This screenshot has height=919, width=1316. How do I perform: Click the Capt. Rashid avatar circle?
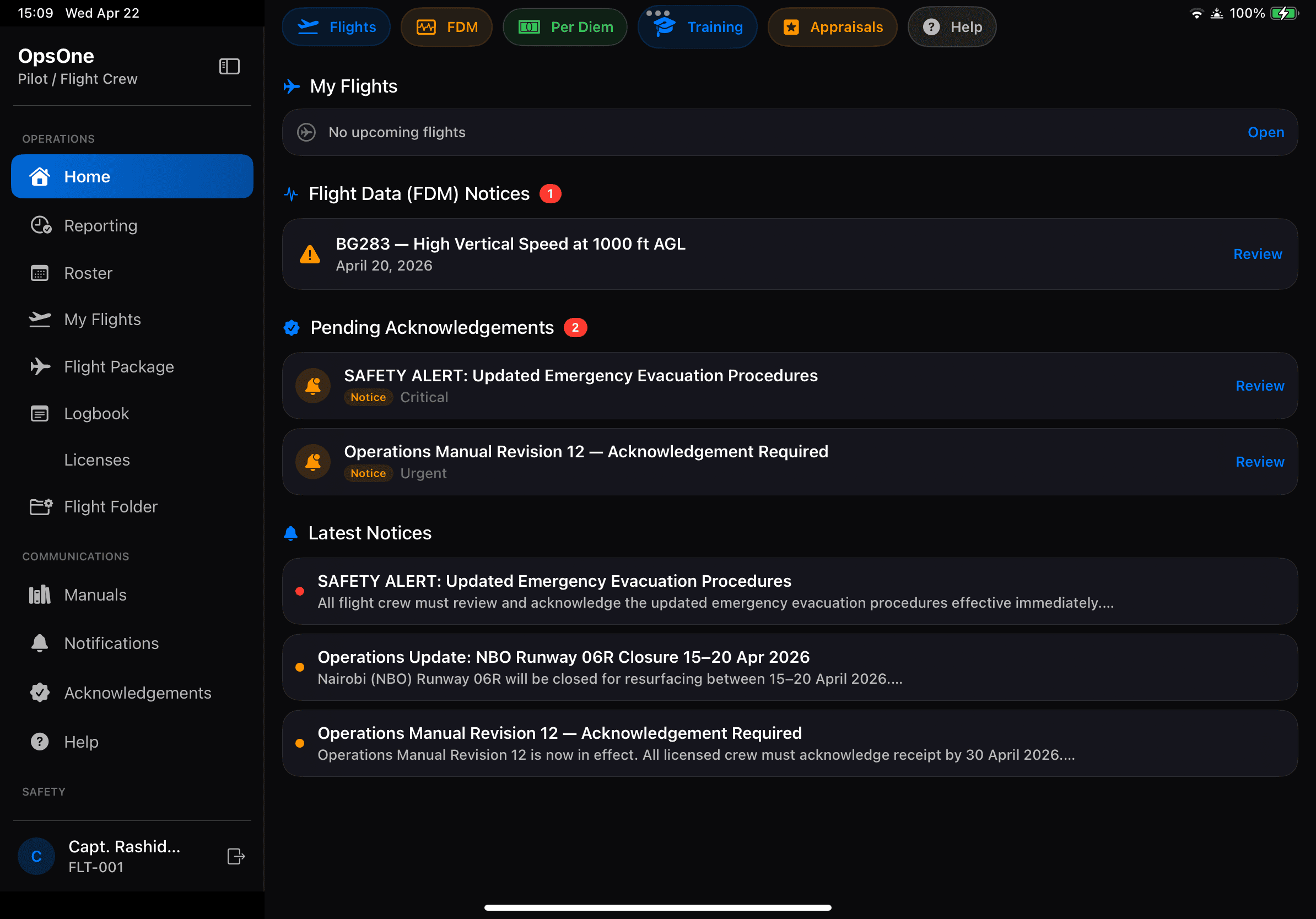pos(37,856)
